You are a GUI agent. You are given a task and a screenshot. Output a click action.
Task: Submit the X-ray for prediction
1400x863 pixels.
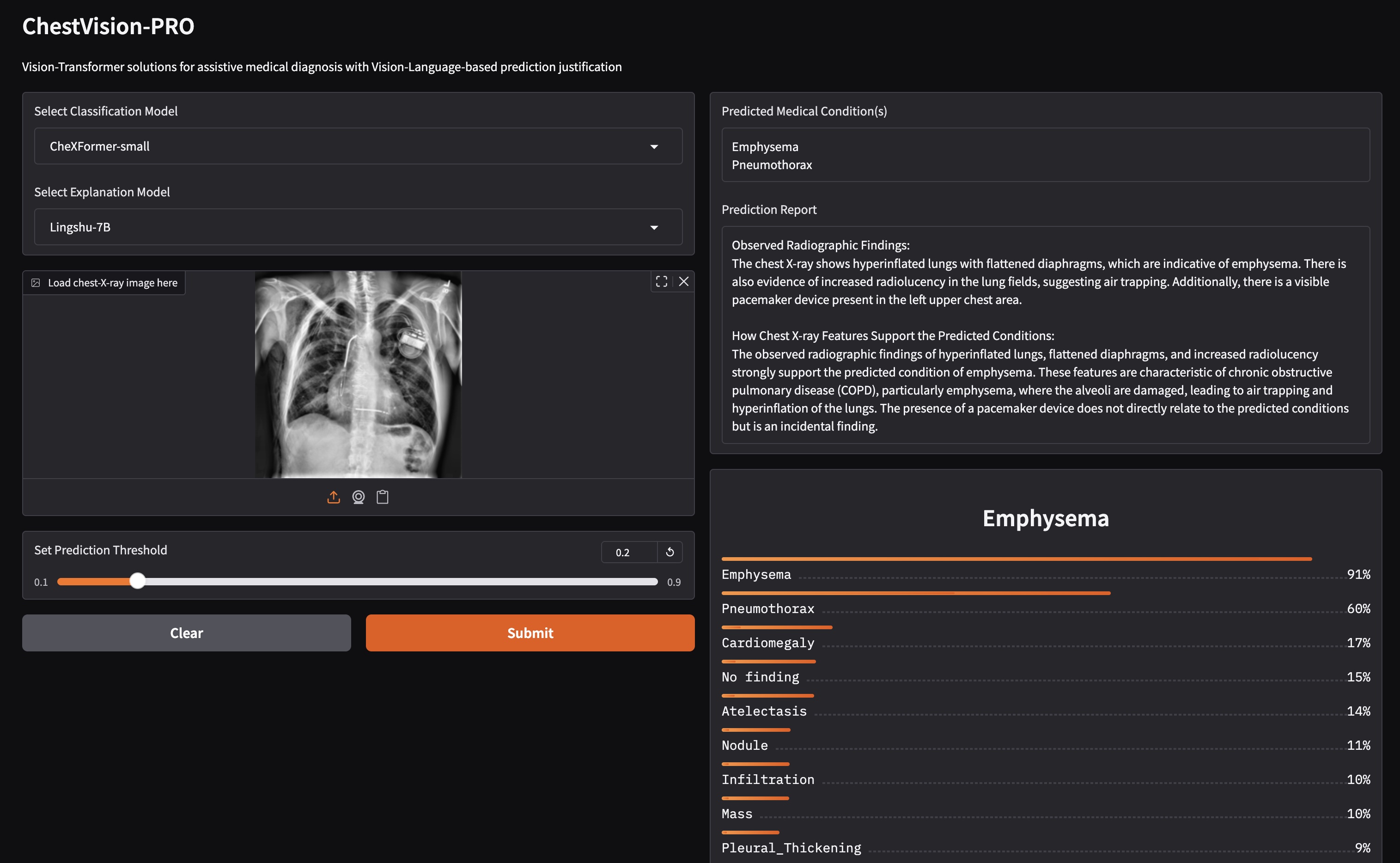[529, 632]
